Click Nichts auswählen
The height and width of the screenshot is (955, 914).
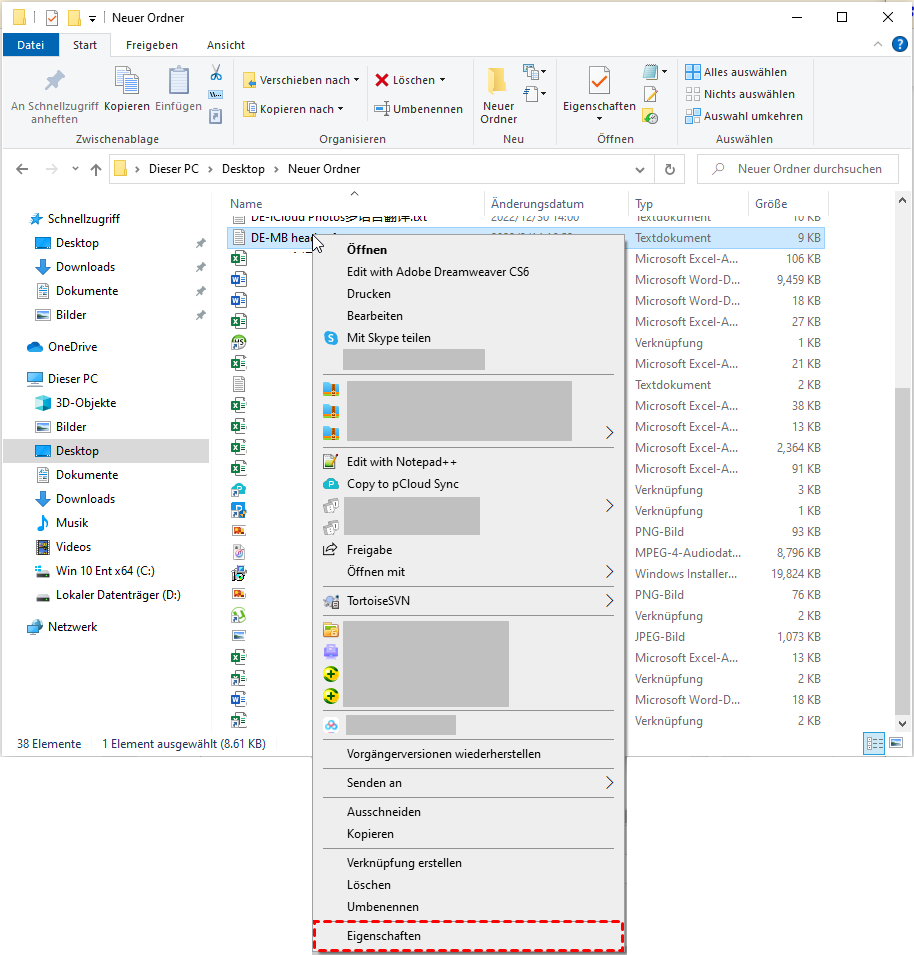740,94
